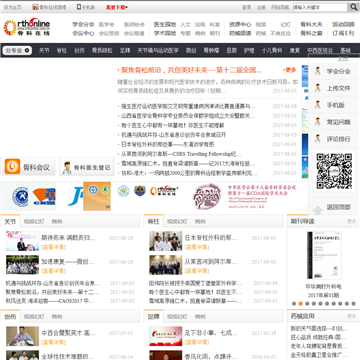360x360 pixels.
Task: Expand the 分专业 specialty selector
Action: point(17,51)
